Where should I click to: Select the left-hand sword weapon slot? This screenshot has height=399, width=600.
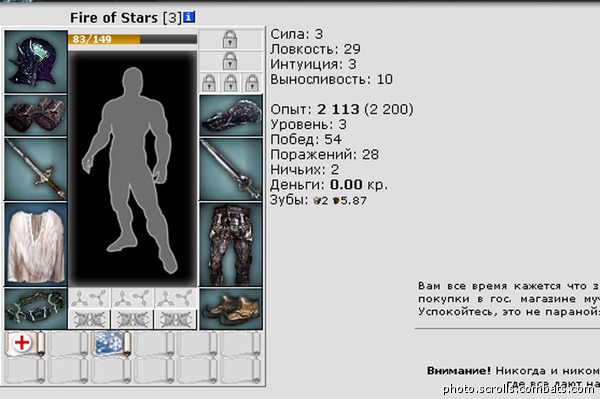[x=36, y=169]
